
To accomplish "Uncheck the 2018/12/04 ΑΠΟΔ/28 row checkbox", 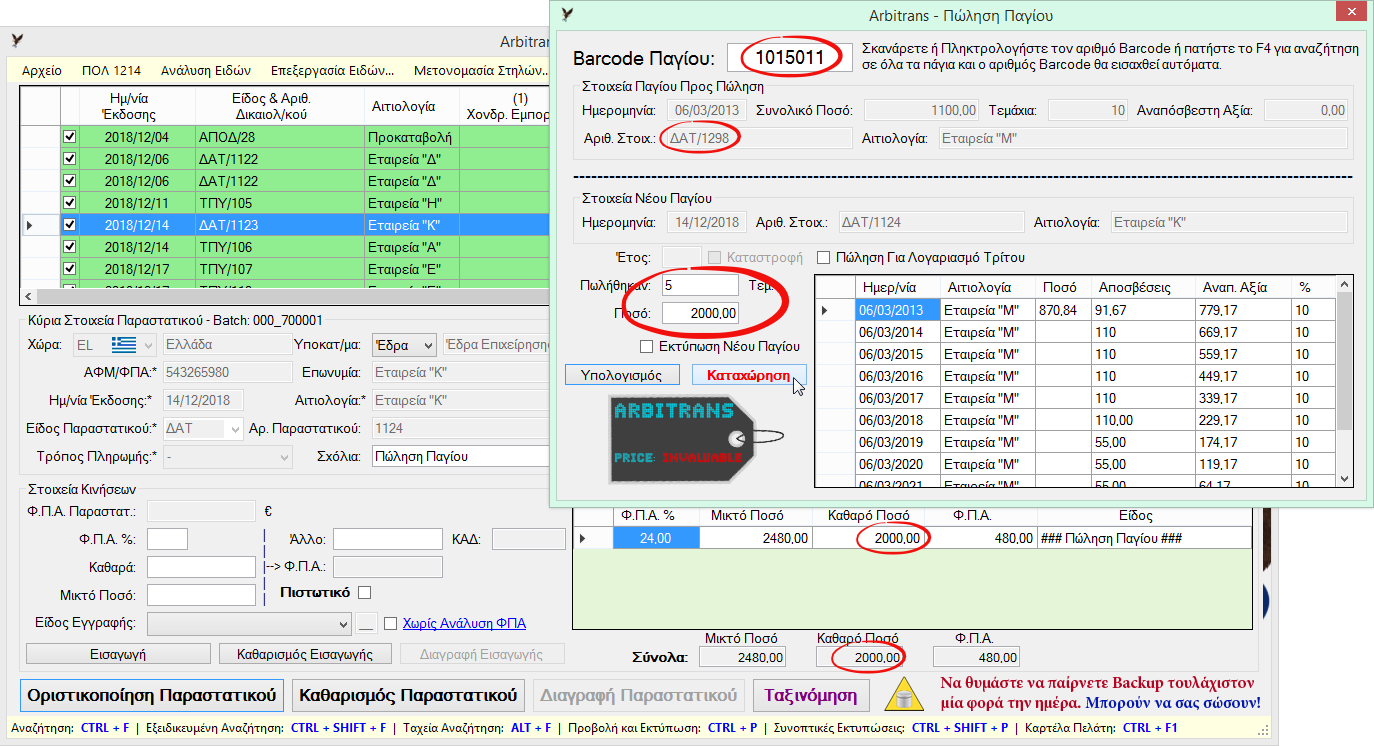I will point(70,138).
